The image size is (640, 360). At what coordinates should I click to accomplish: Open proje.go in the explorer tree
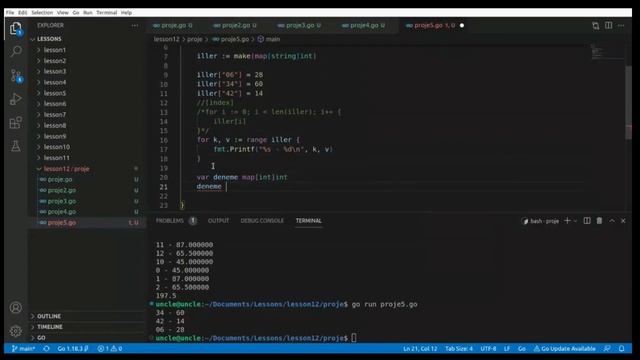(60, 180)
